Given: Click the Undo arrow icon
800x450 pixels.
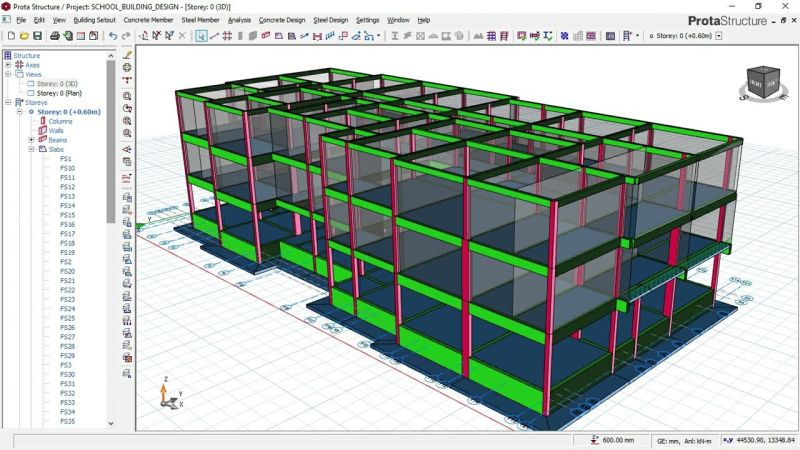Looking at the screenshot, I should click(x=113, y=36).
